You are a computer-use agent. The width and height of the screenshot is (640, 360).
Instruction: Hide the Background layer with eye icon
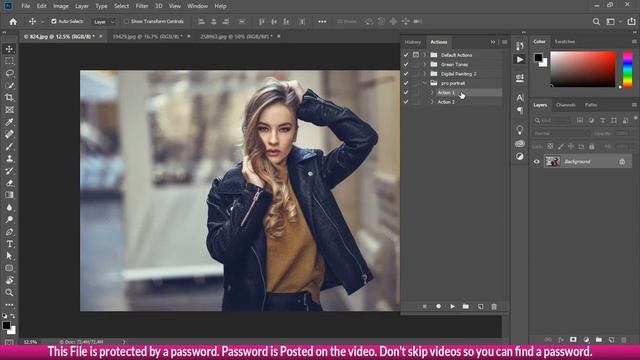click(x=536, y=162)
